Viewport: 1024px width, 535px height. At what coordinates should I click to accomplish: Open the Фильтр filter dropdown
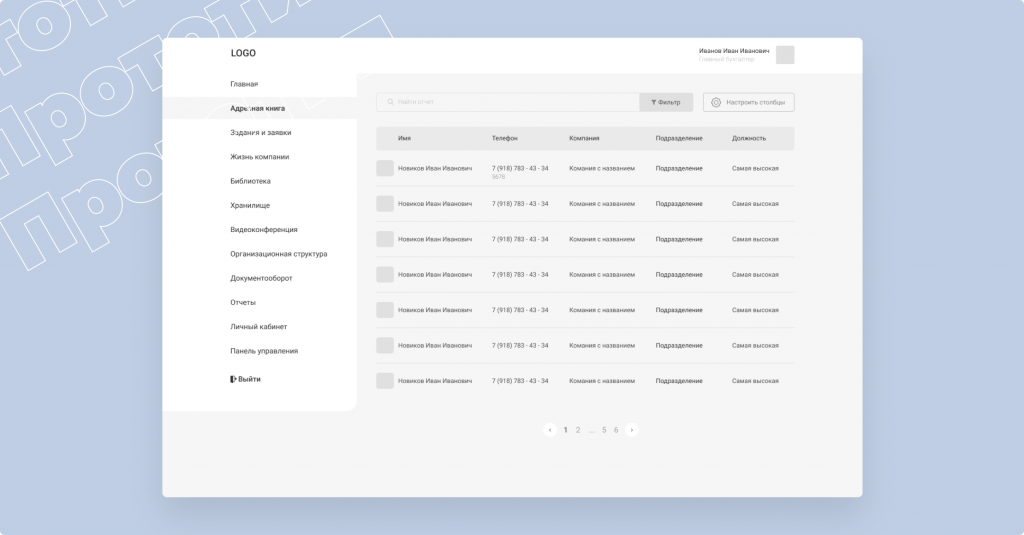[666, 102]
